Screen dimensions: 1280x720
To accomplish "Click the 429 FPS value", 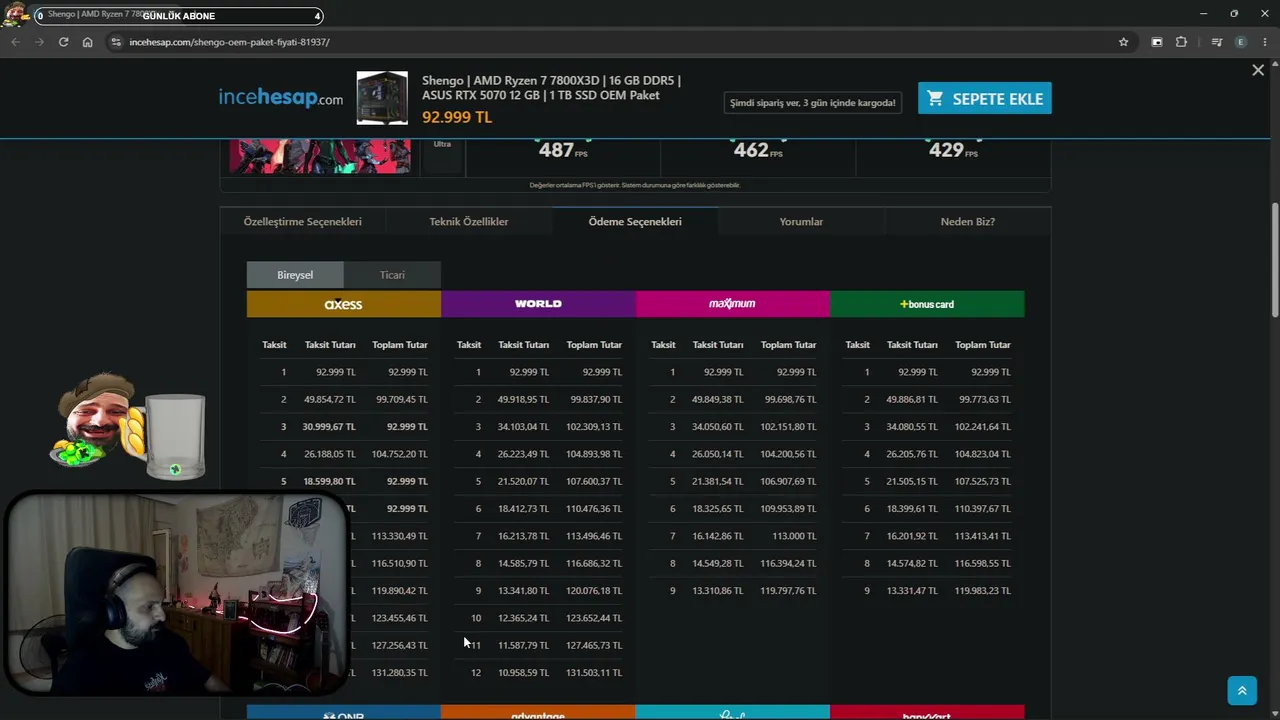I will tap(953, 150).
